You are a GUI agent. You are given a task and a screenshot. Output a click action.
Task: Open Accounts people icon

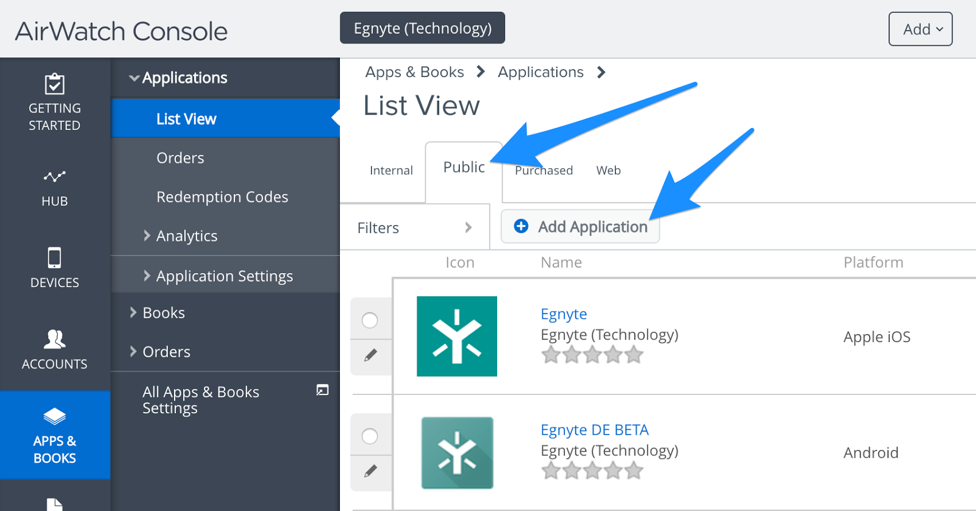54,339
